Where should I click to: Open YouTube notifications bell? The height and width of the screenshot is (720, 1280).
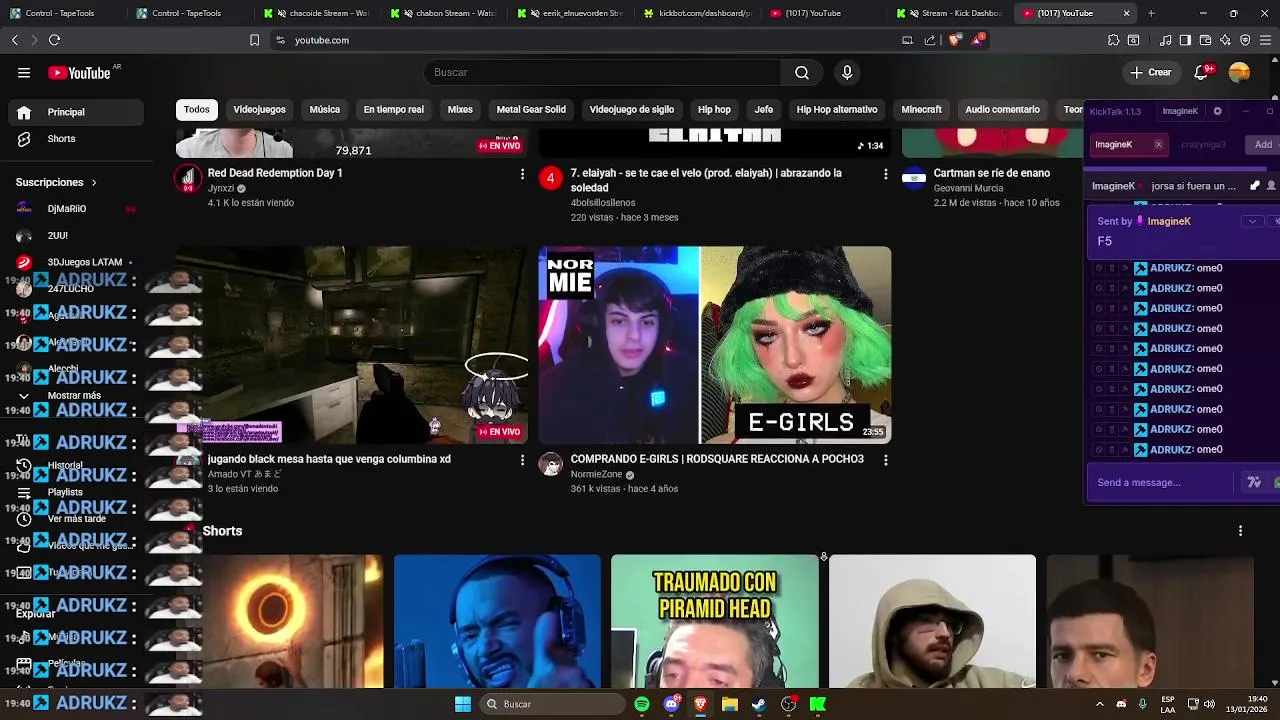1203,72
